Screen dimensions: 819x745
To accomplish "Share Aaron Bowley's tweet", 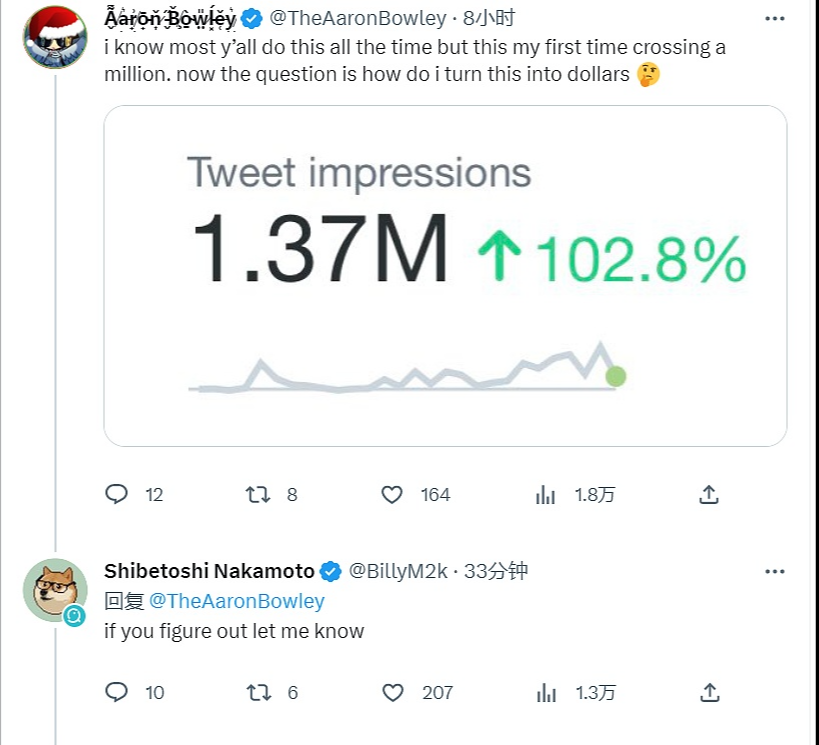I will point(708,494).
